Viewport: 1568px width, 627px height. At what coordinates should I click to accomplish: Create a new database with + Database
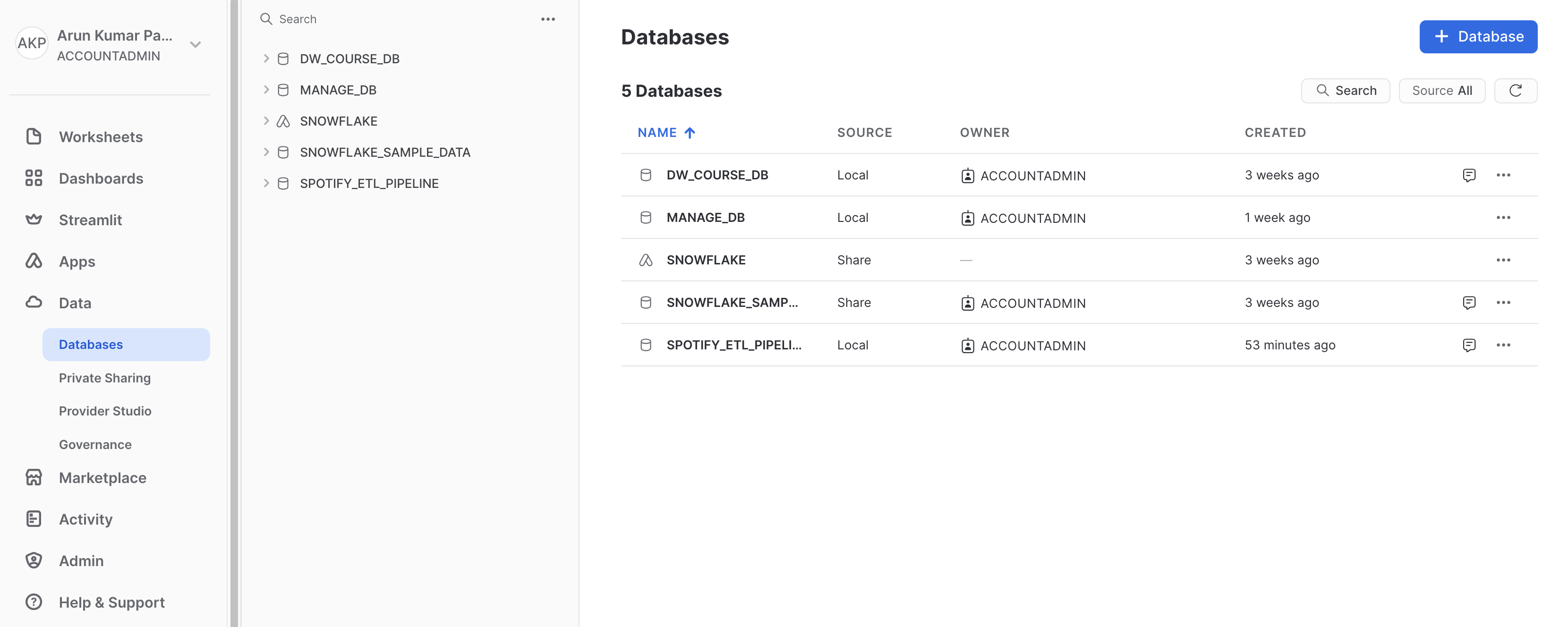point(1478,36)
